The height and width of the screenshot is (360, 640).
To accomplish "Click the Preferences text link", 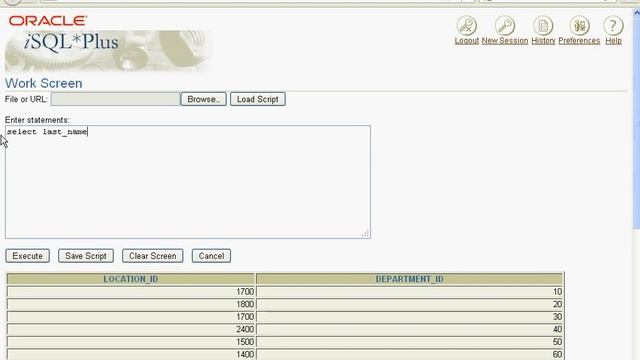I will [x=579, y=41].
